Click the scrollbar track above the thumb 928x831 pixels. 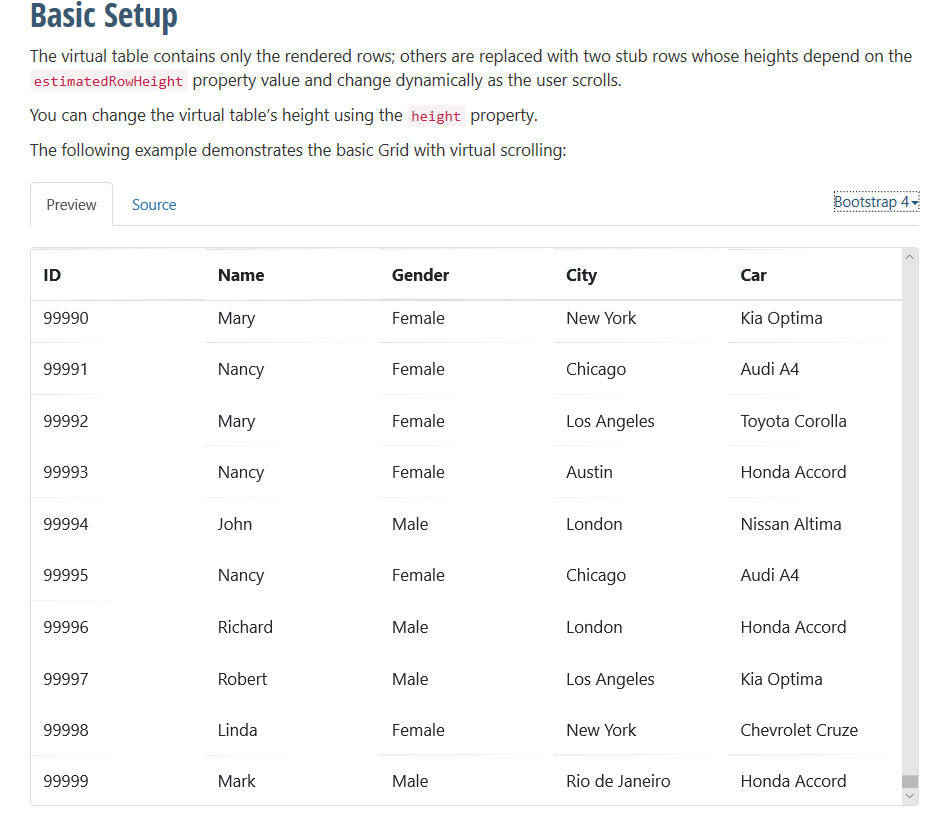point(910,519)
